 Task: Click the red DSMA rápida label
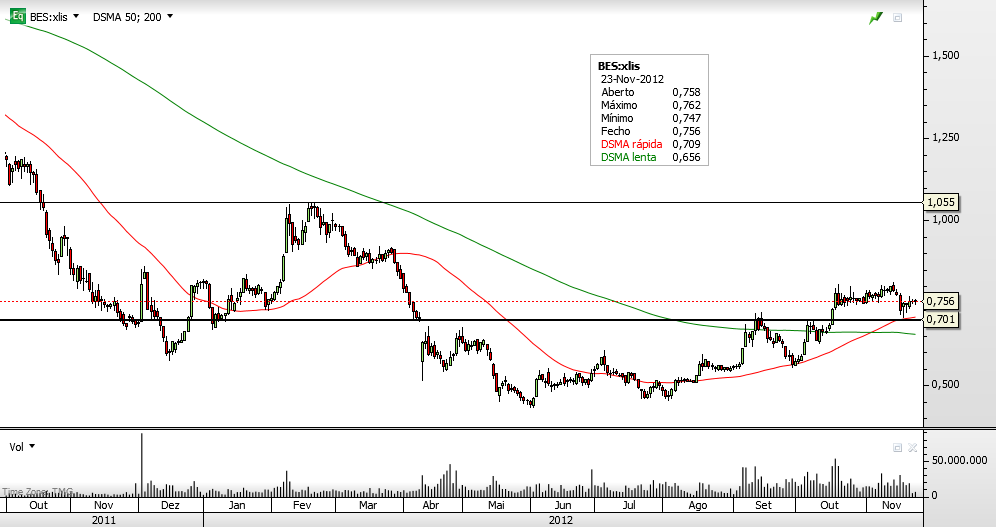[x=631, y=144]
